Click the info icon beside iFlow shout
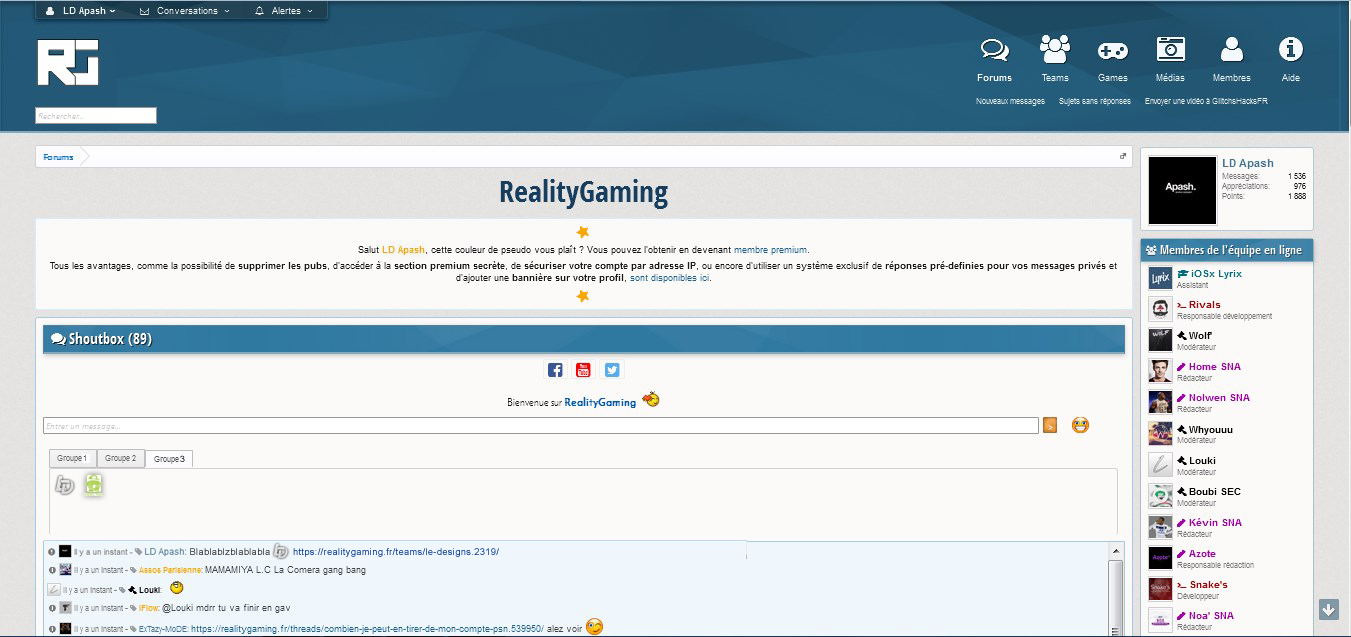The width and height of the screenshot is (1351, 637). (51, 608)
